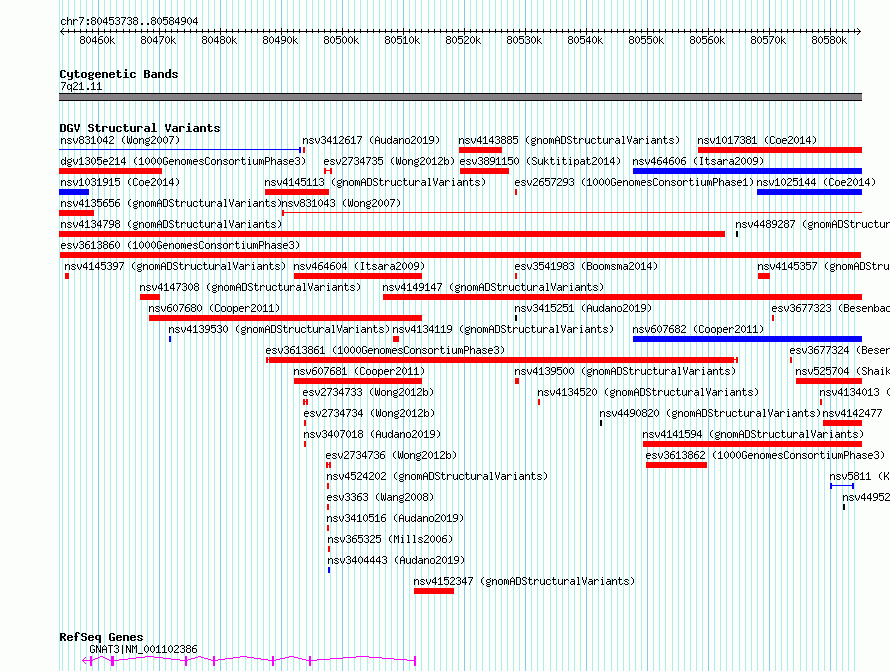Click the nsv831042 (Wong2007) variant label

click(120, 140)
